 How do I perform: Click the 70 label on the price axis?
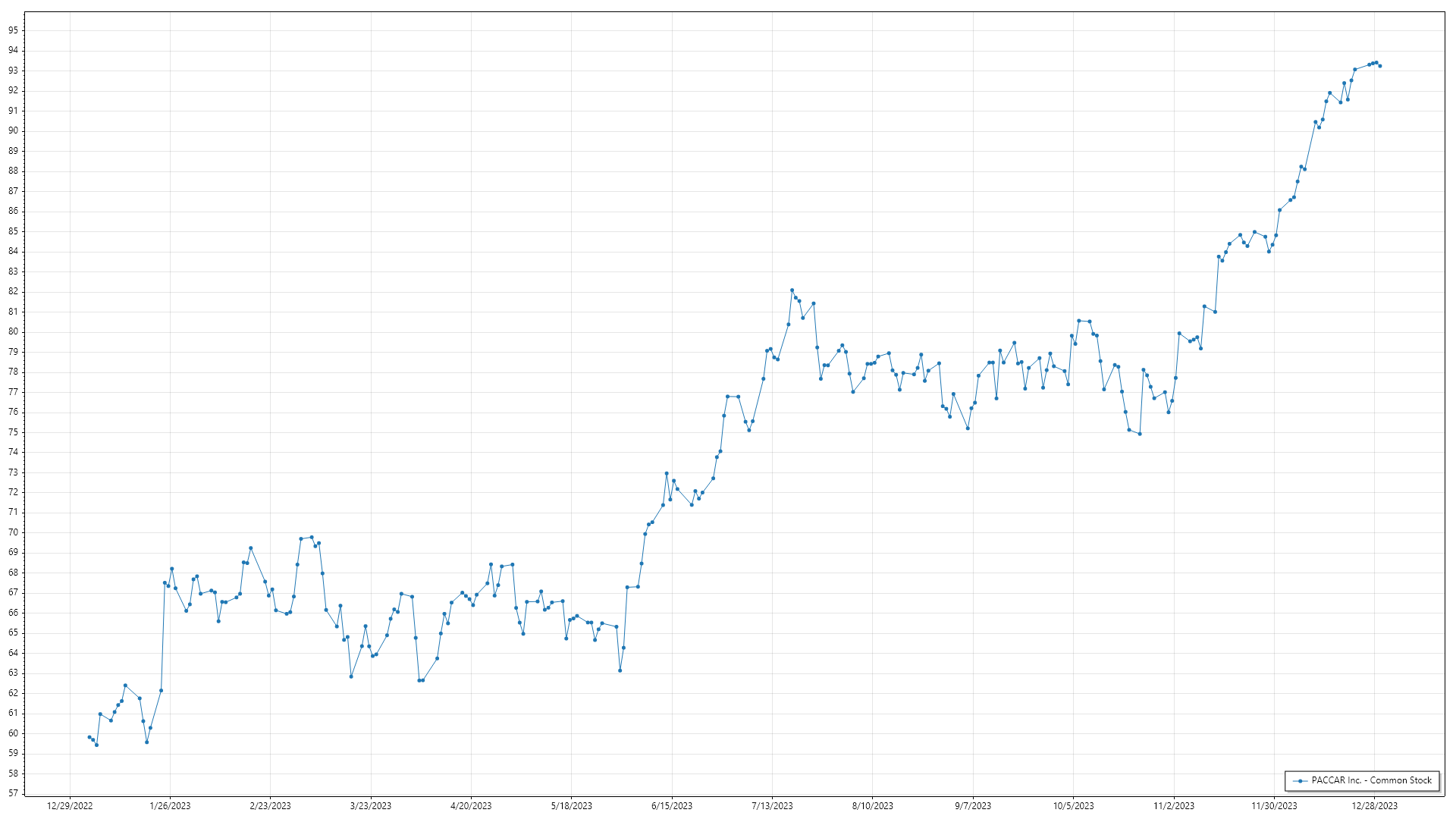pyautogui.click(x=13, y=532)
